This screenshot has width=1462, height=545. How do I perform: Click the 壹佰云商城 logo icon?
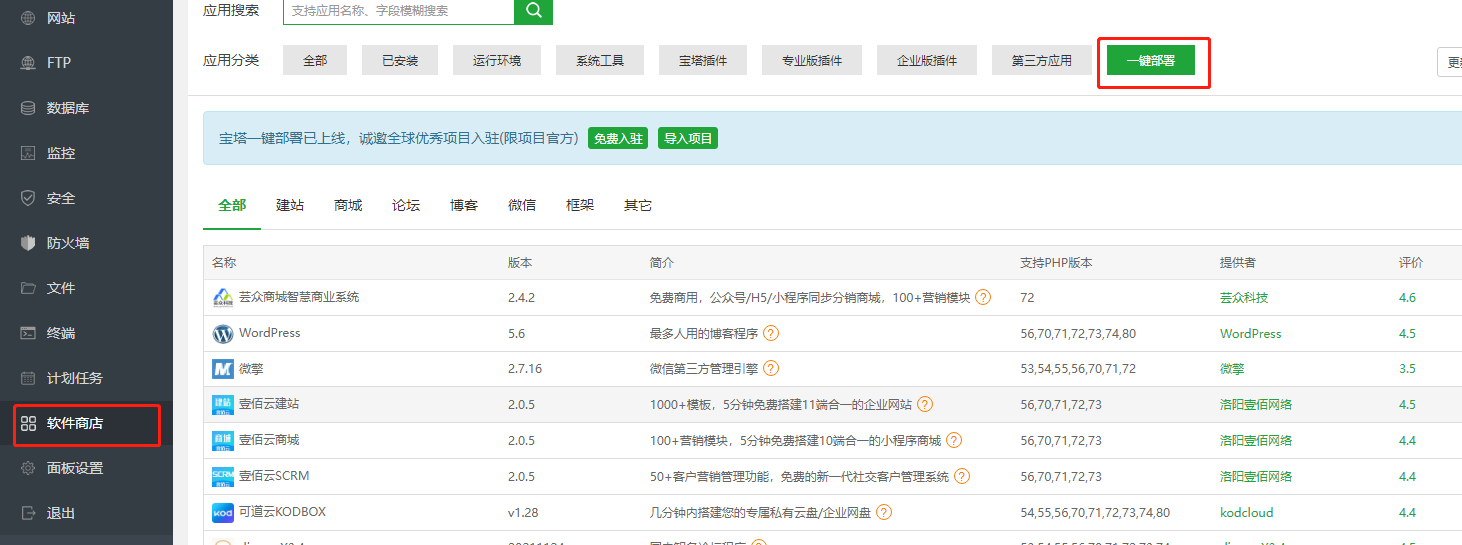click(x=223, y=441)
